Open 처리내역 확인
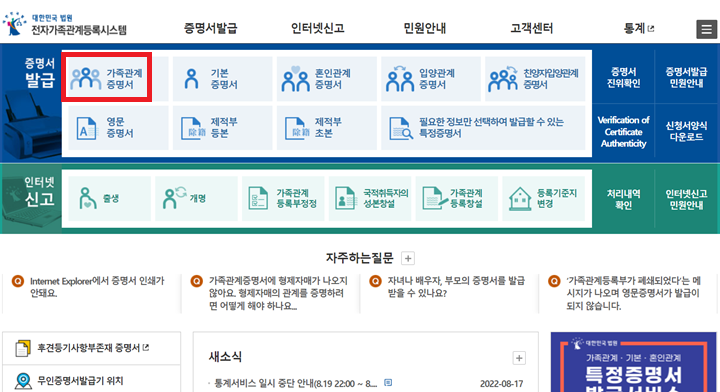Screen dimensions: 720x392 point(623,199)
